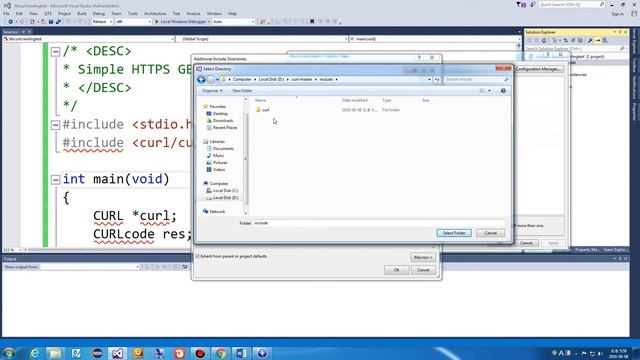This screenshot has width=640, height=360.
Task: Open the Organize dropdown menu
Action: coord(212,91)
